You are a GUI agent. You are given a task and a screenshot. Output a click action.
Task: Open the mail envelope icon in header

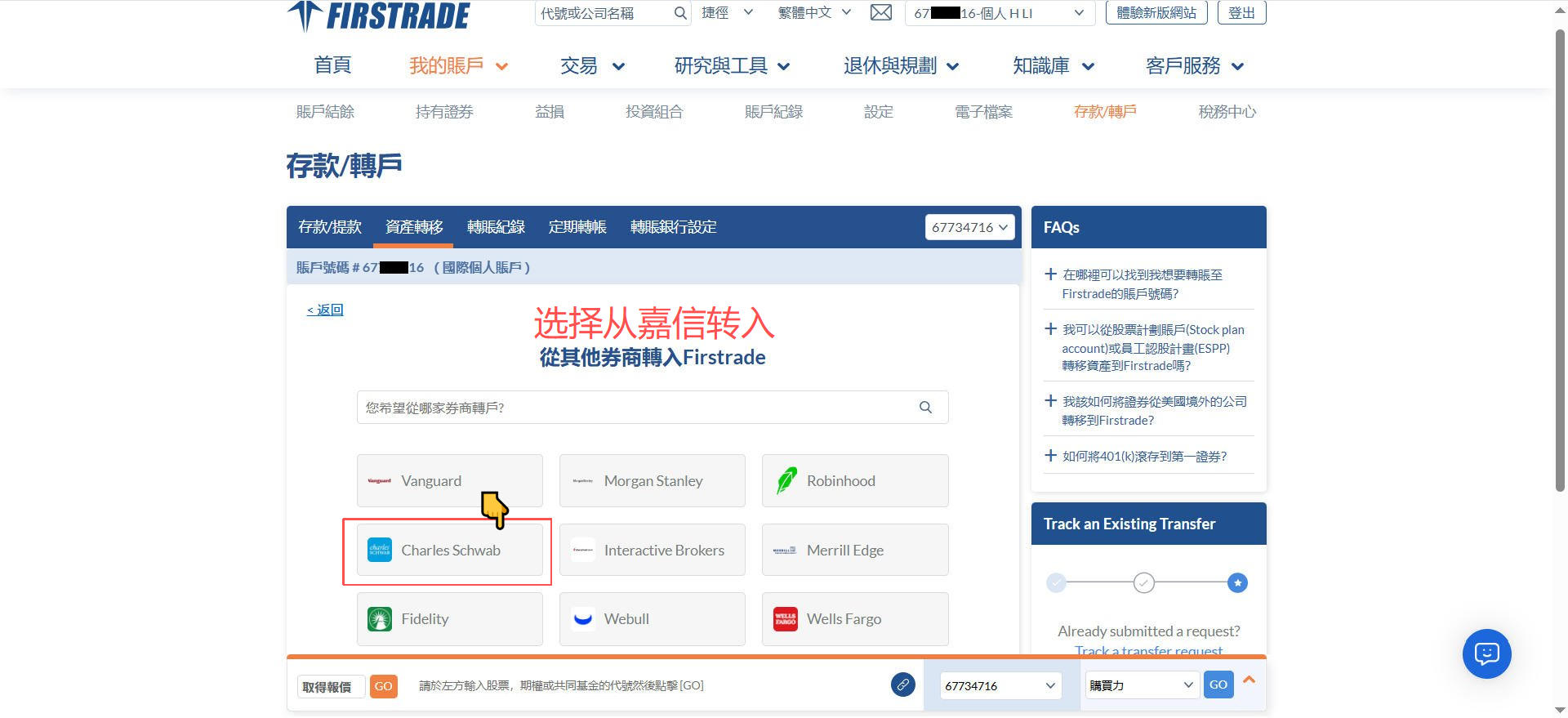pos(880,13)
